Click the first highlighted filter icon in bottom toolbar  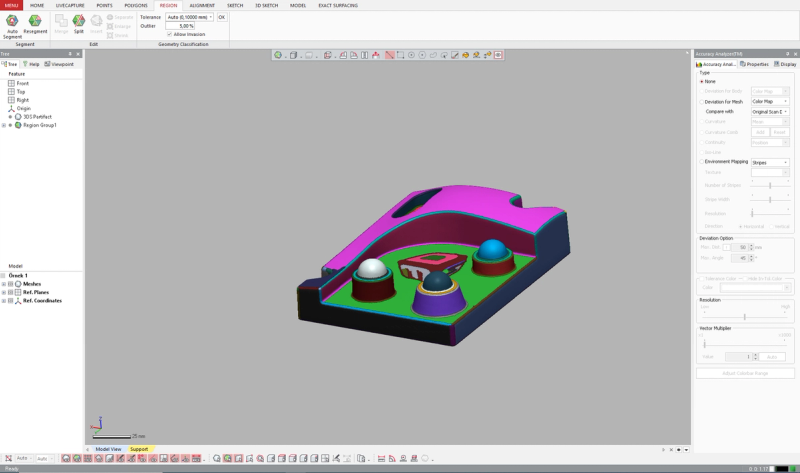click(66, 458)
